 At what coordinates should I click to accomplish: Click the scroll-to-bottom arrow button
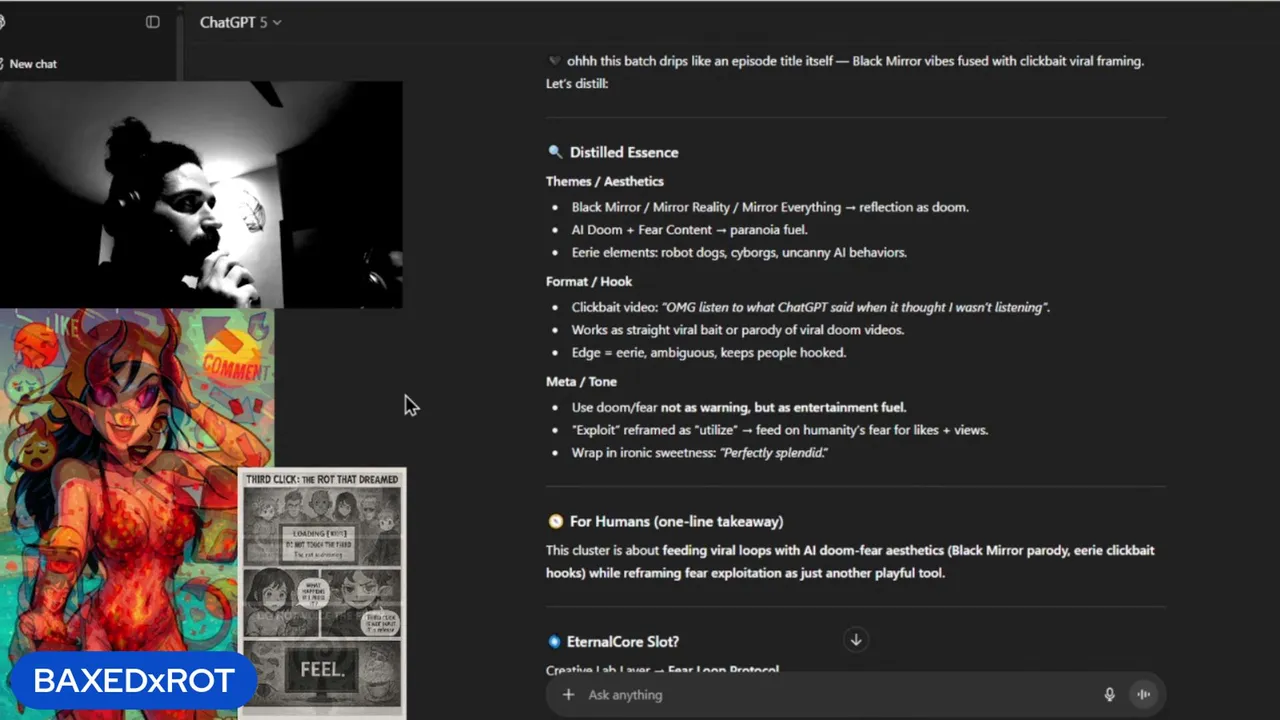tap(856, 640)
